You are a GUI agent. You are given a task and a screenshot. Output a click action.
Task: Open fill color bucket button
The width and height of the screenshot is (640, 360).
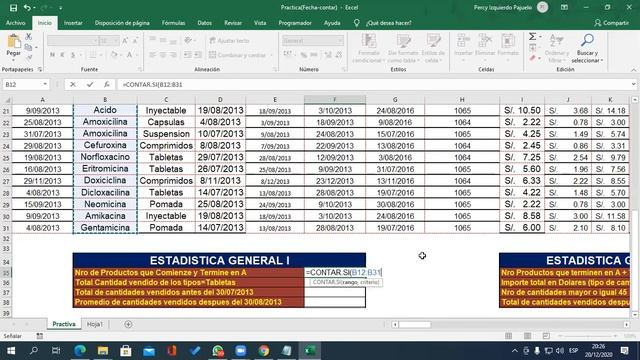(x=114, y=55)
